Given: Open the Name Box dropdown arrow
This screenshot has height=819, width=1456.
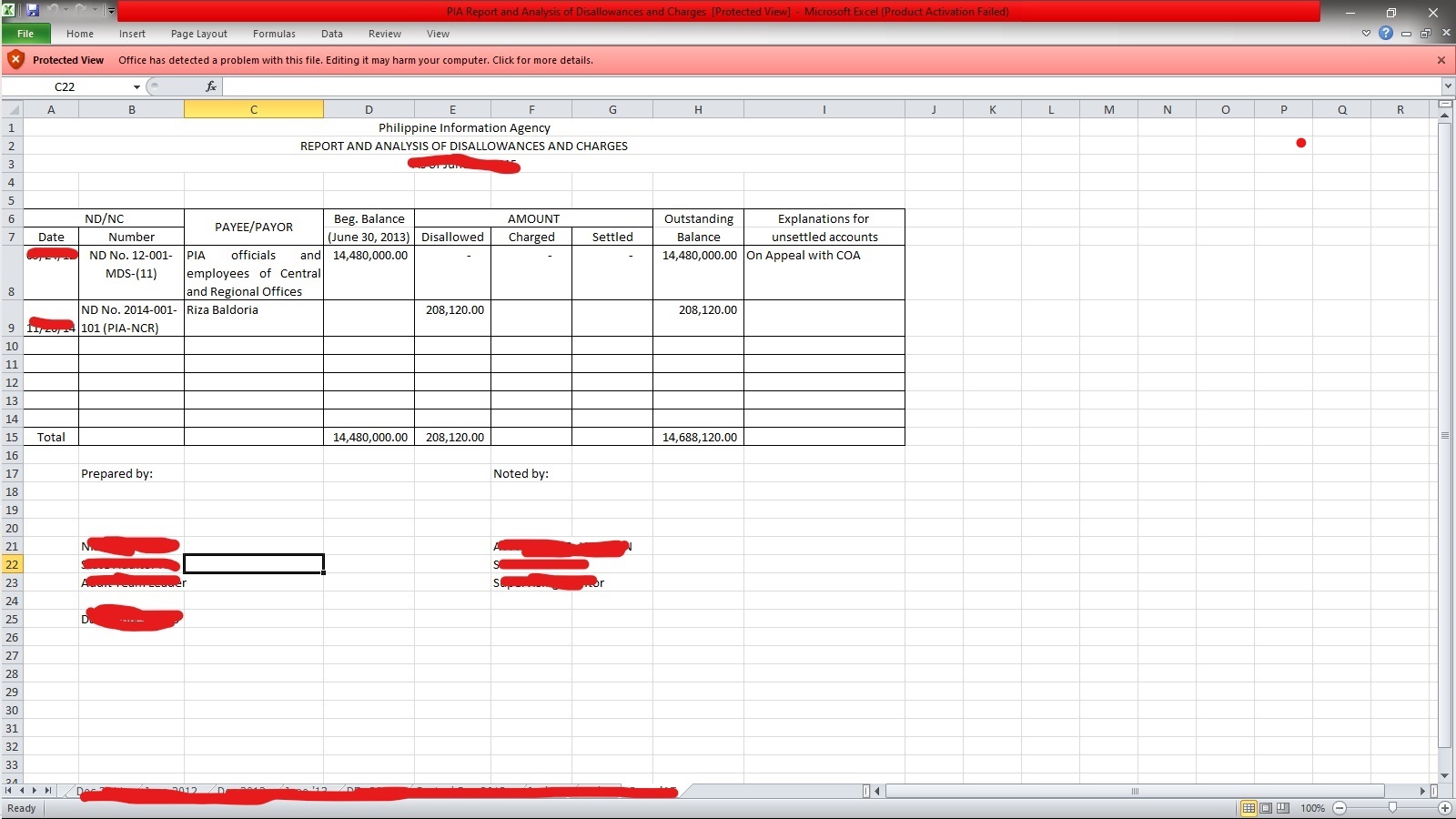Looking at the screenshot, I should [x=136, y=87].
